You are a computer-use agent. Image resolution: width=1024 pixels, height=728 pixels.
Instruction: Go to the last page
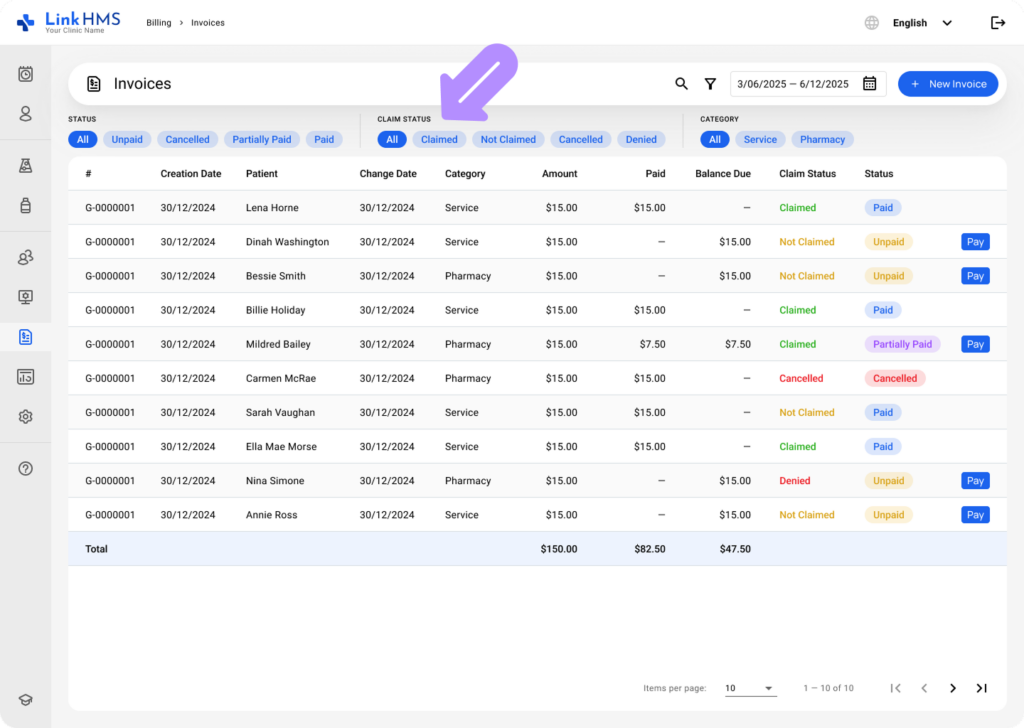tap(982, 688)
